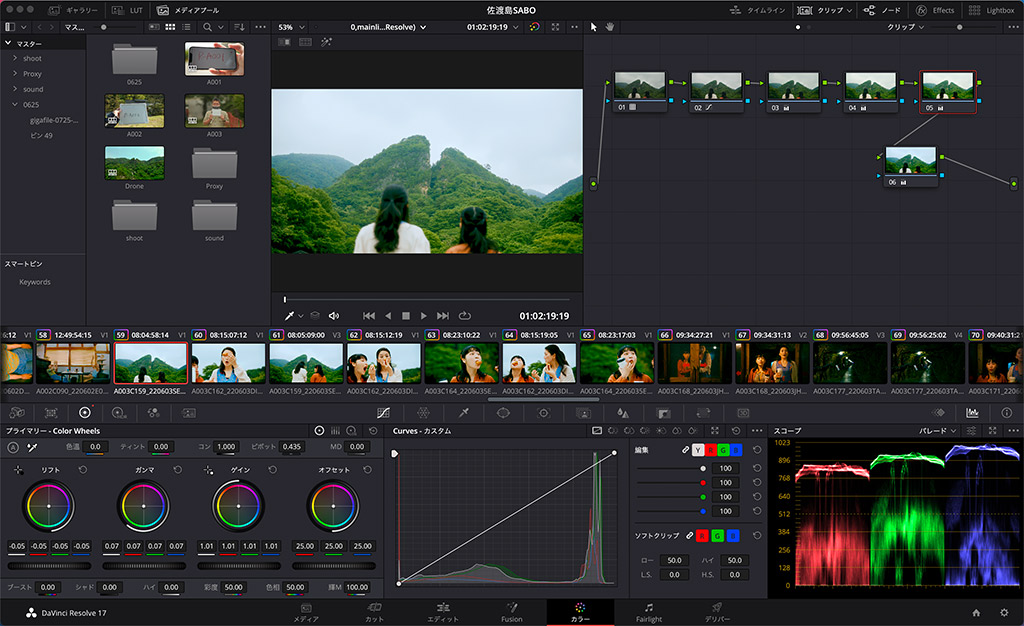Open the node editor クリップ mode dropdown
The width and height of the screenshot is (1024, 626).
tap(905, 27)
